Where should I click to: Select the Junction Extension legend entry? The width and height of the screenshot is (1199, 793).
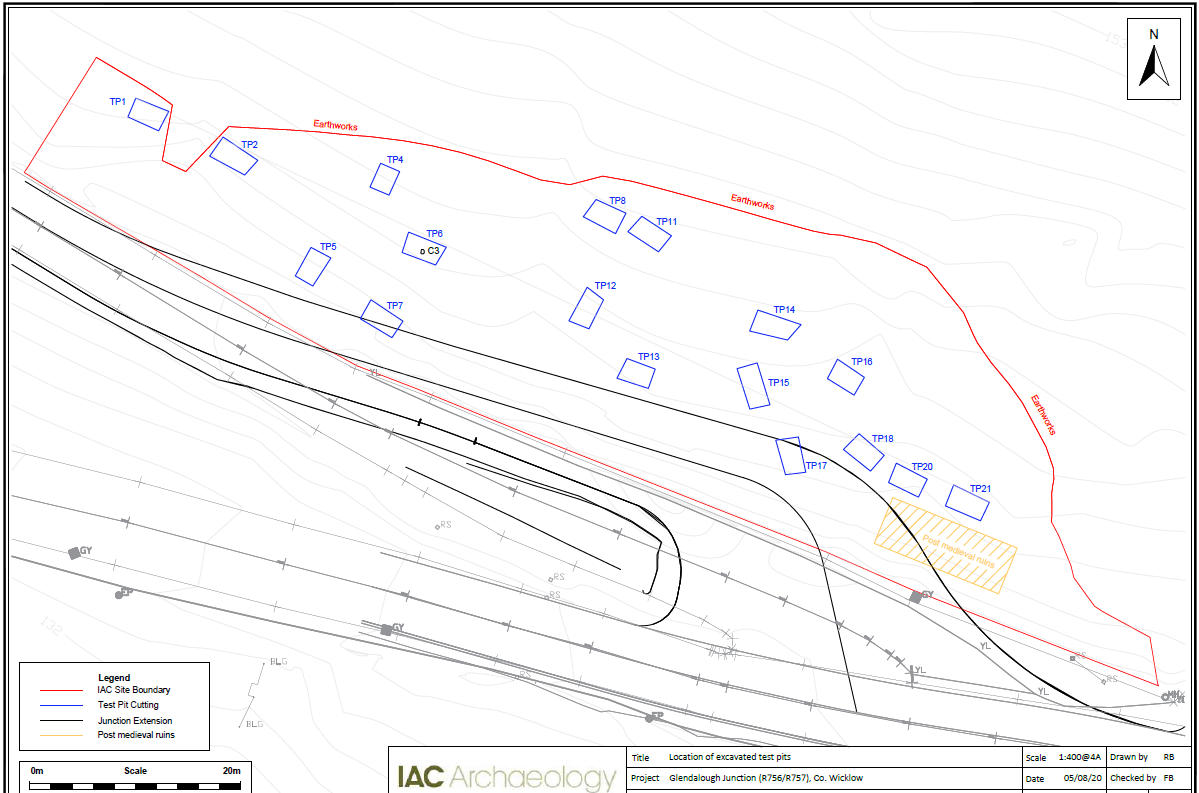(x=134, y=720)
